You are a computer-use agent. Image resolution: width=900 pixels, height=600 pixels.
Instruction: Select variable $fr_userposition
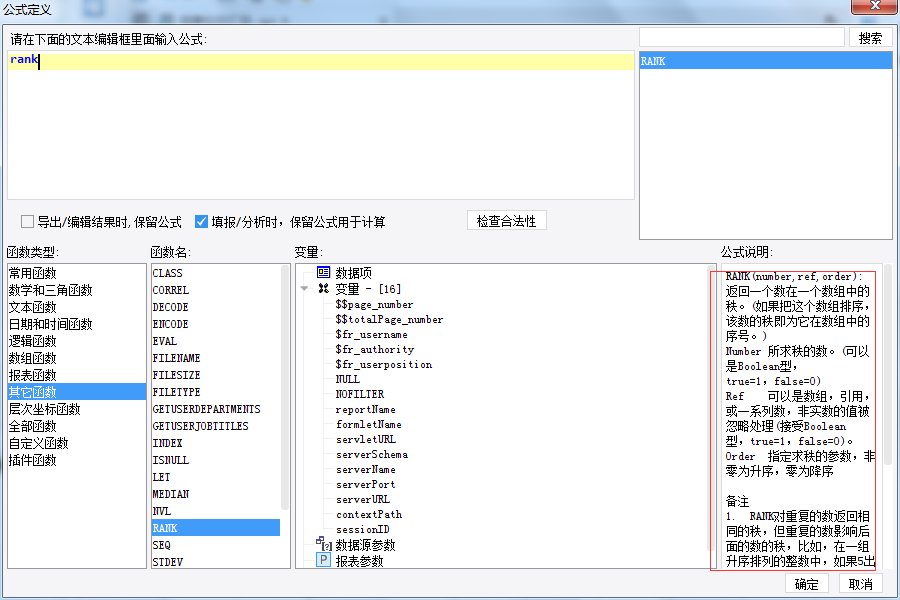383,364
